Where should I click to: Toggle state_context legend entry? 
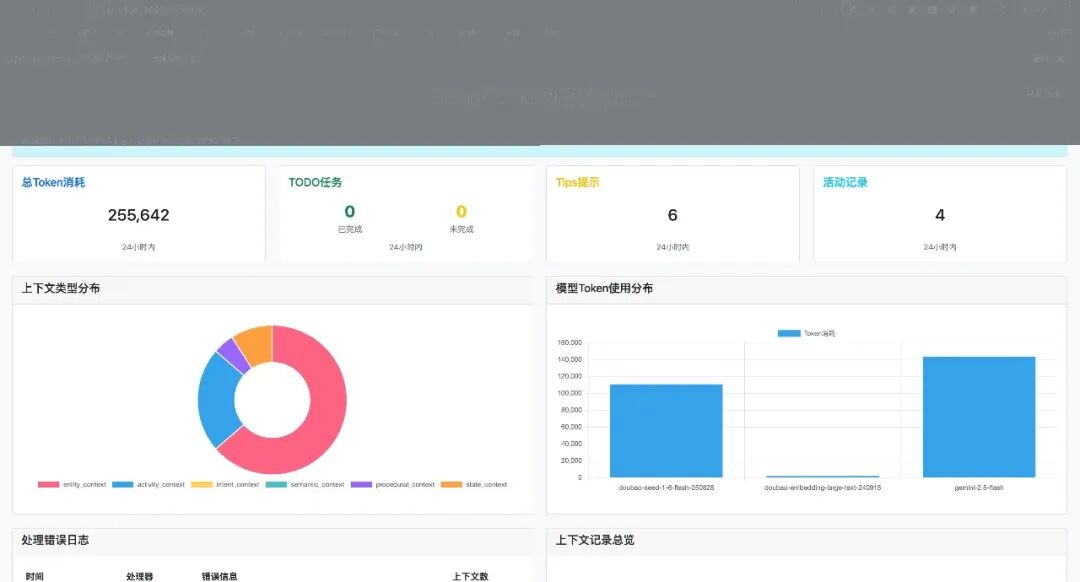coord(474,485)
